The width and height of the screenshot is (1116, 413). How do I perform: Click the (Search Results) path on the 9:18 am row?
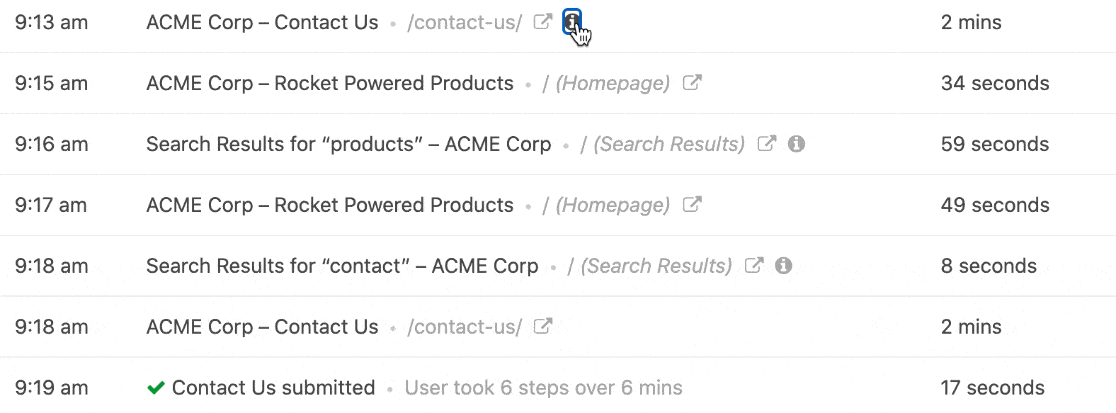657,266
